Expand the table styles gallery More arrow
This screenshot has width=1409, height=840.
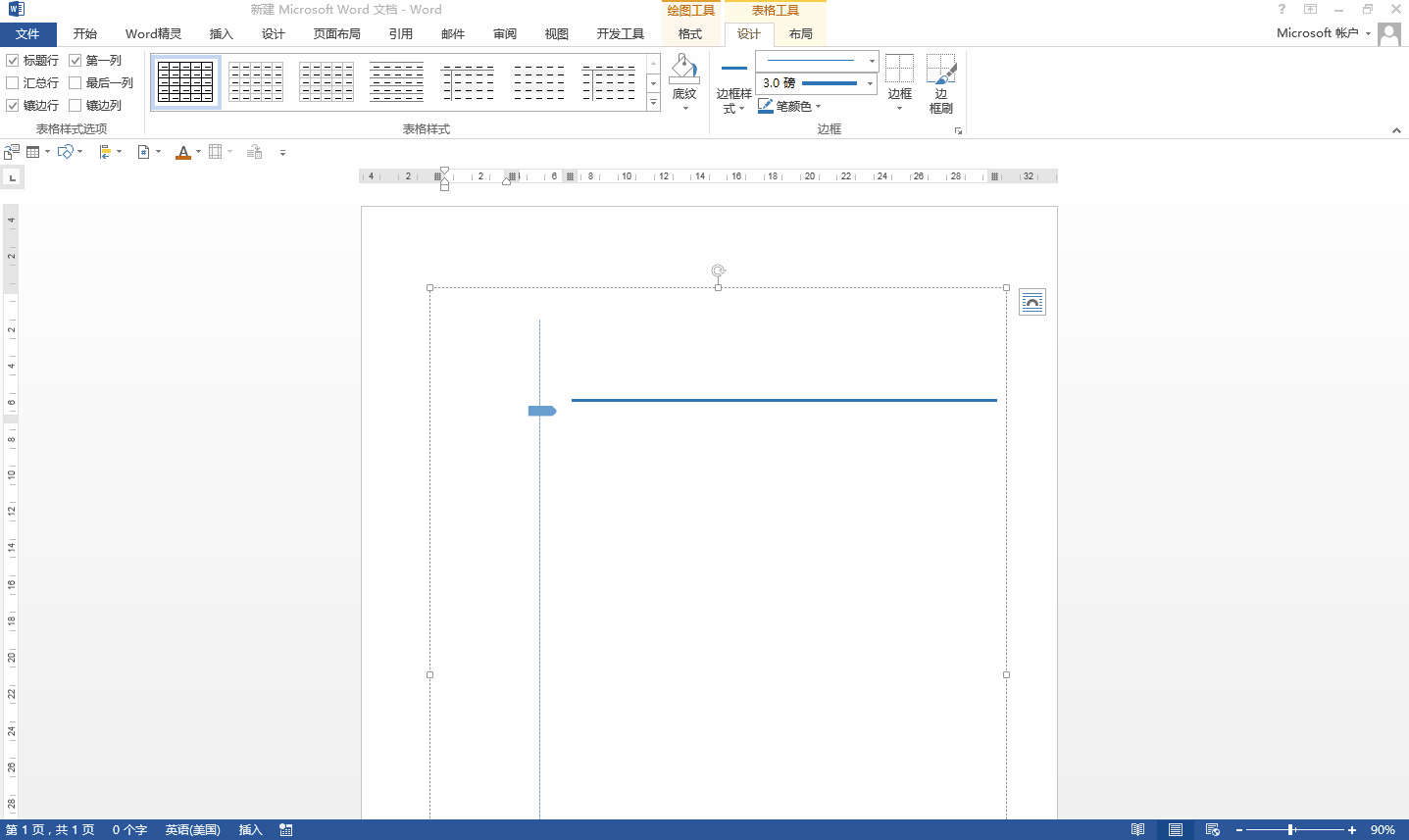click(654, 103)
